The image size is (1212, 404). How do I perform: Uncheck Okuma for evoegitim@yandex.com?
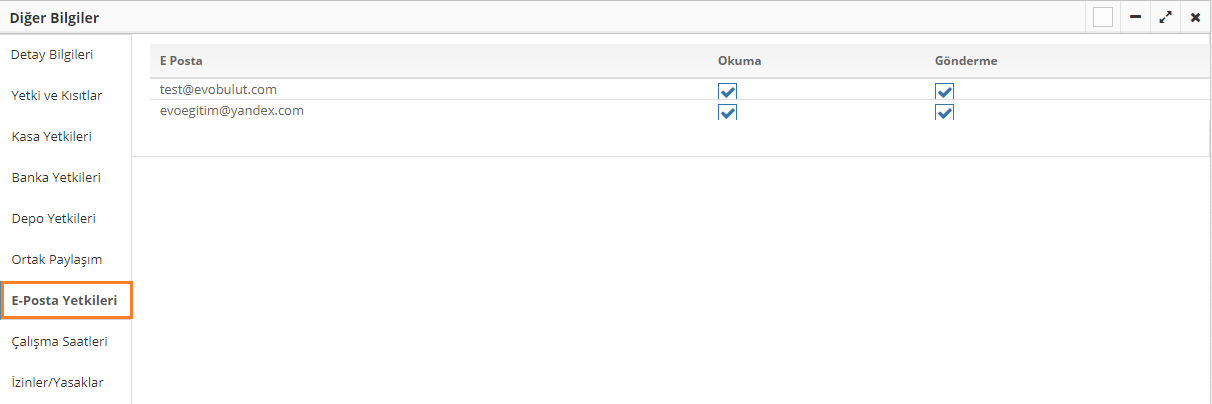coord(727,112)
